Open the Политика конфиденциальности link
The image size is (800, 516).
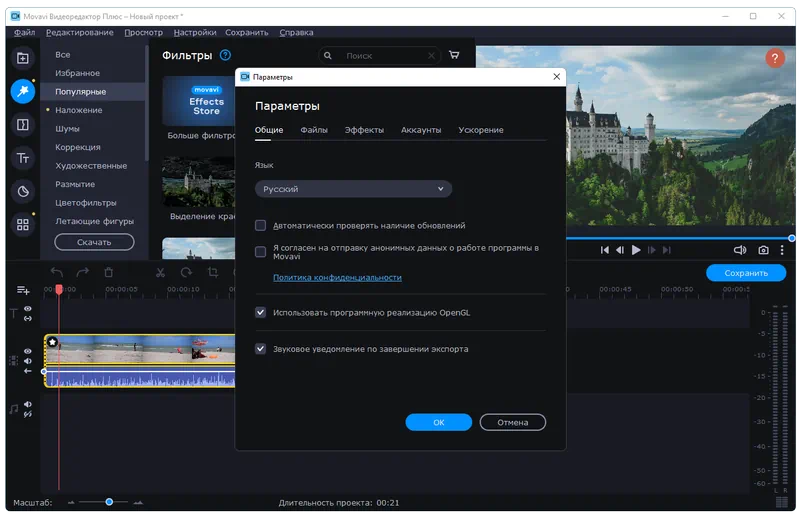(x=337, y=277)
